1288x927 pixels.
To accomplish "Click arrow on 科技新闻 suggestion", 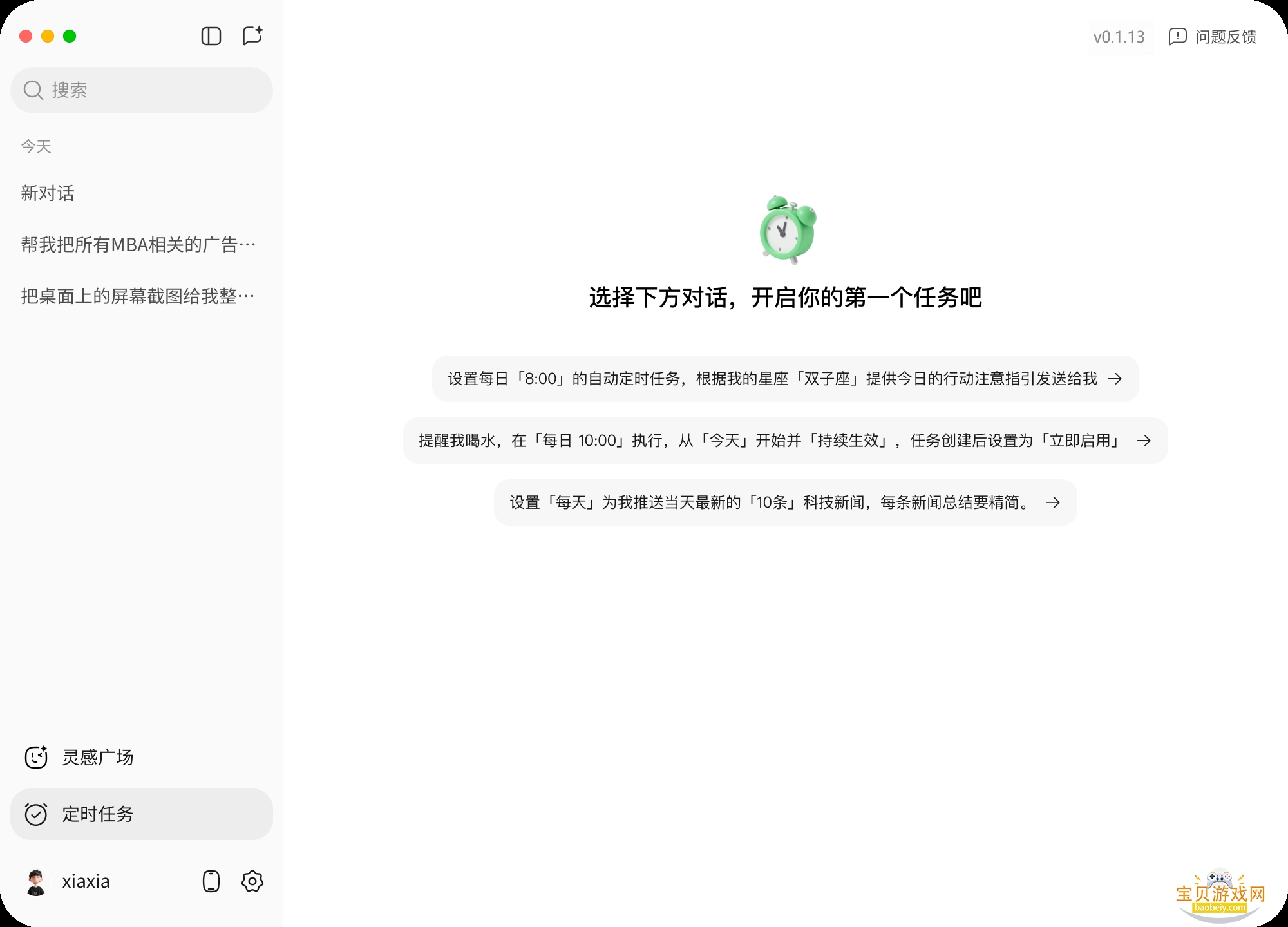I will coord(1053,502).
